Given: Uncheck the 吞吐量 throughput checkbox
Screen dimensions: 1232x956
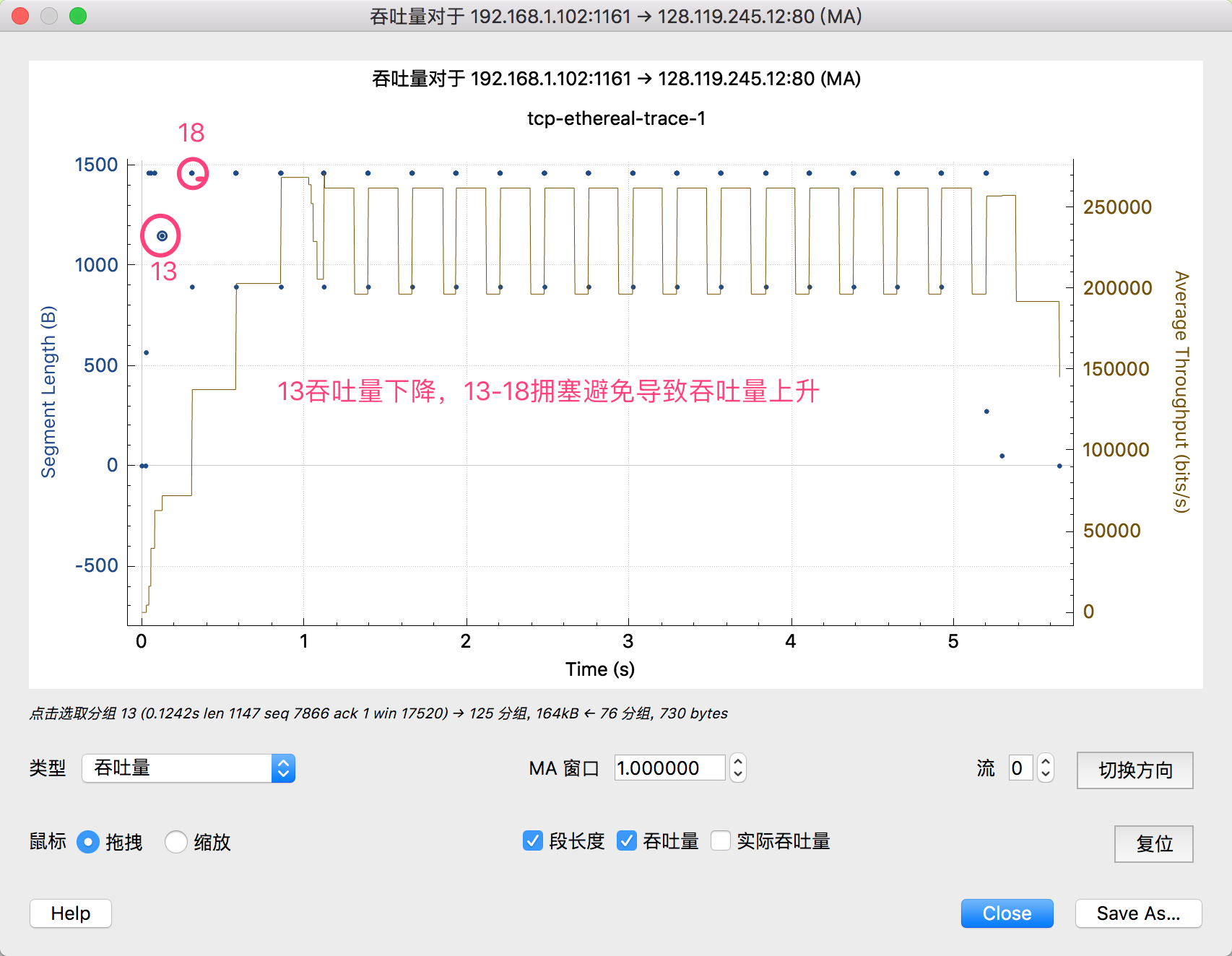Looking at the screenshot, I should (x=627, y=840).
